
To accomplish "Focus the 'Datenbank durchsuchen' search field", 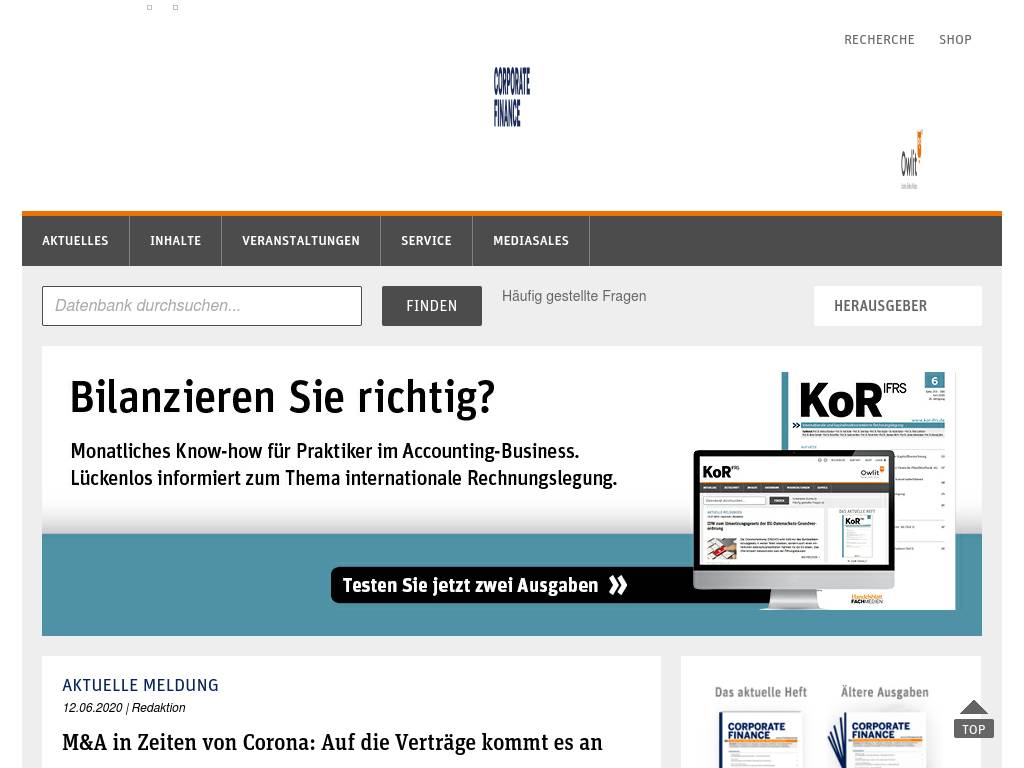I will (x=201, y=306).
